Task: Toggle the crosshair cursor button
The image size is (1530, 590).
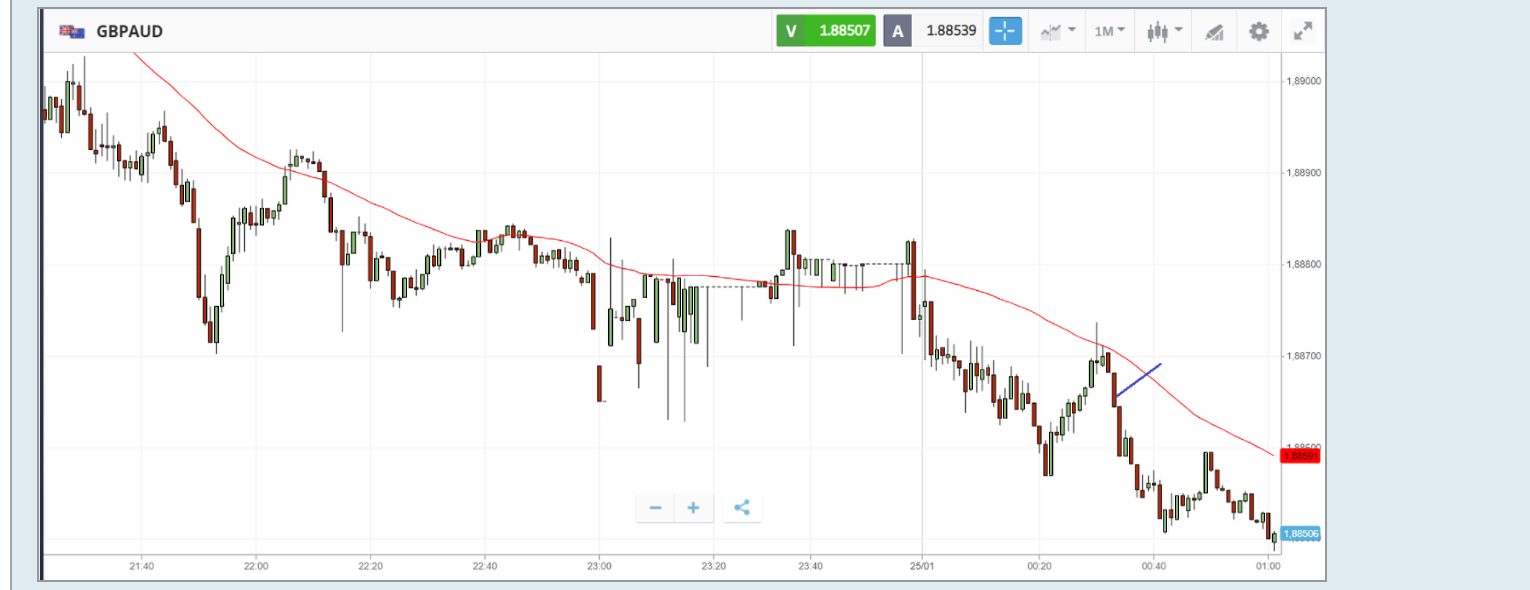Action: click(x=1005, y=31)
